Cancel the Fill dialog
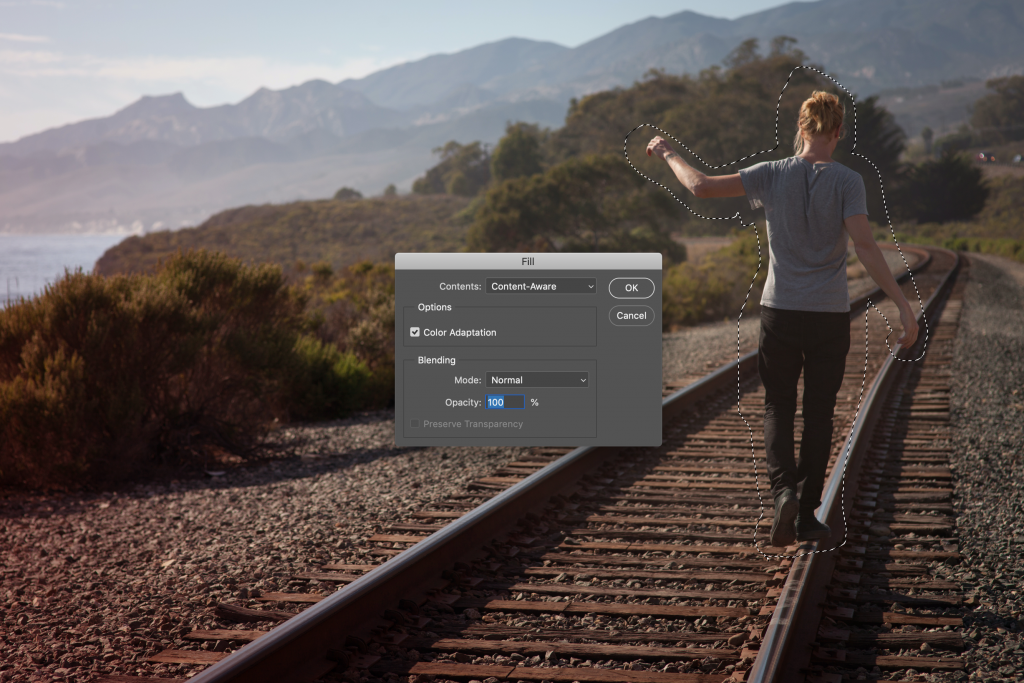1024x683 pixels. (631, 316)
